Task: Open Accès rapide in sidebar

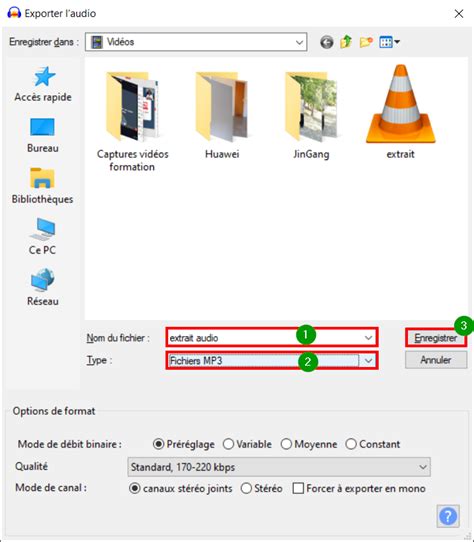Action: point(43,84)
